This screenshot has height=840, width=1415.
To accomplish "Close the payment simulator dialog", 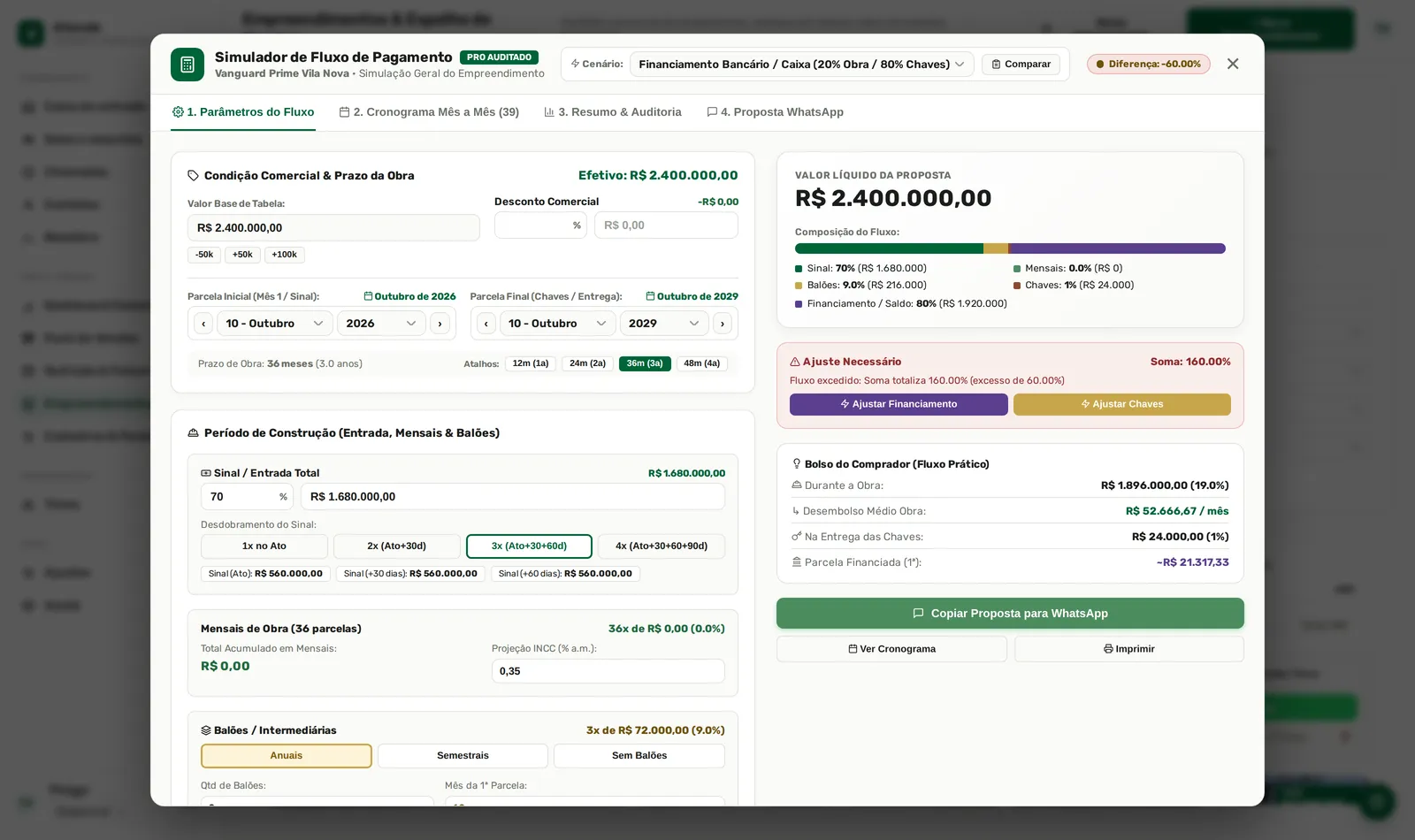I will (1233, 64).
